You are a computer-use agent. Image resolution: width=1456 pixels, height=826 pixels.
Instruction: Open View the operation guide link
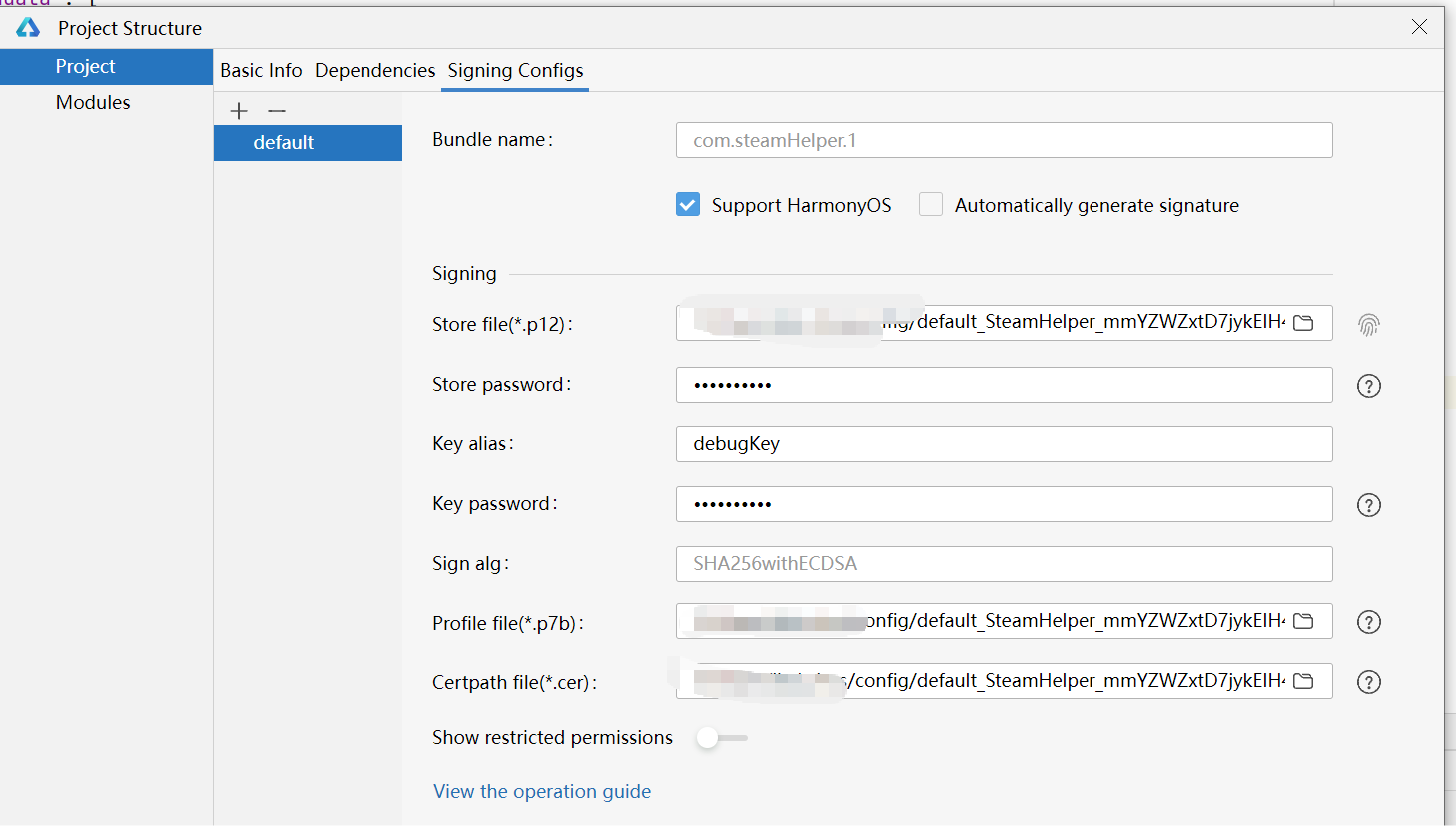(542, 791)
